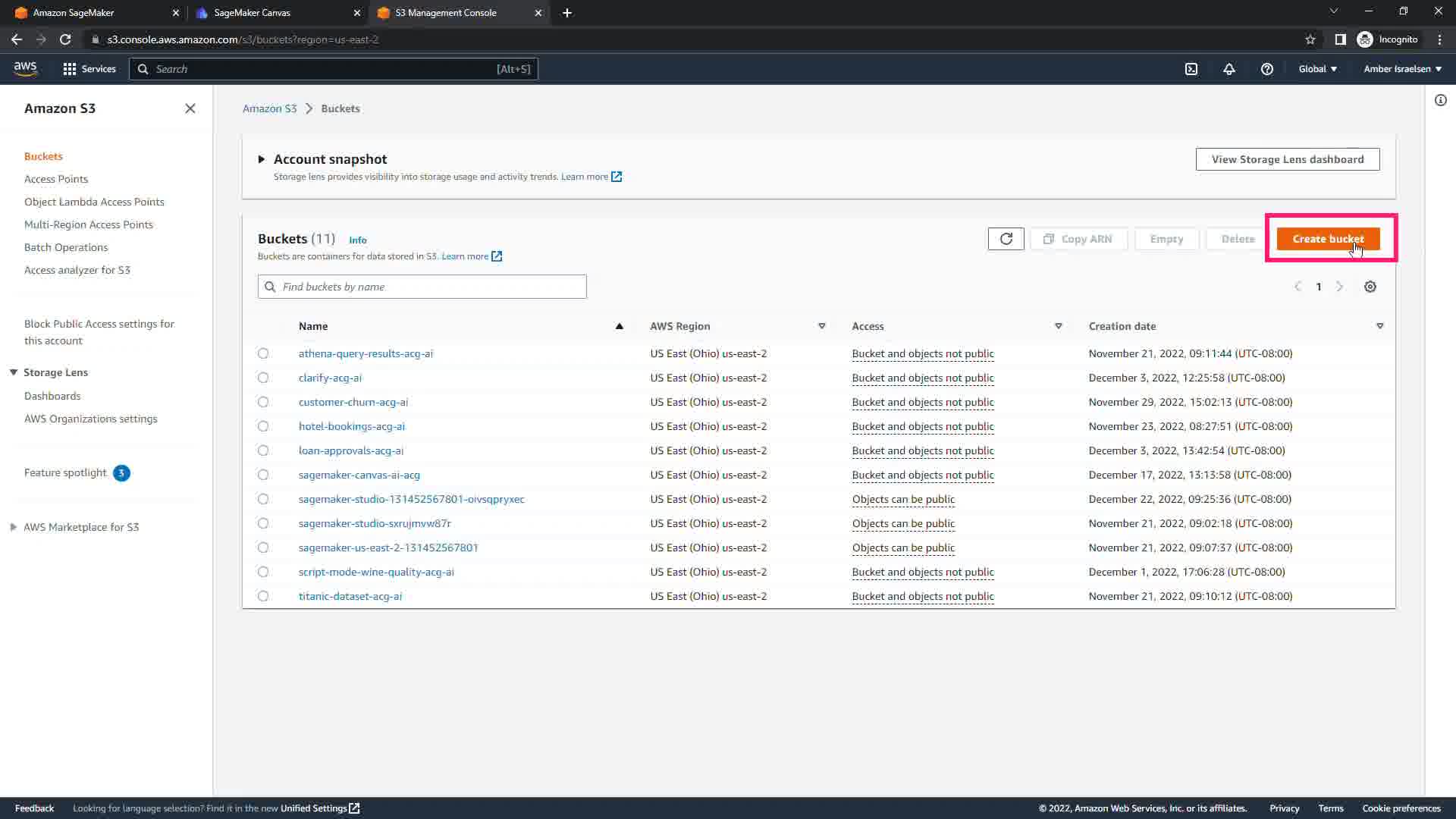Sort by the Creation date column arrow
The height and width of the screenshot is (819, 1456).
(x=1379, y=326)
